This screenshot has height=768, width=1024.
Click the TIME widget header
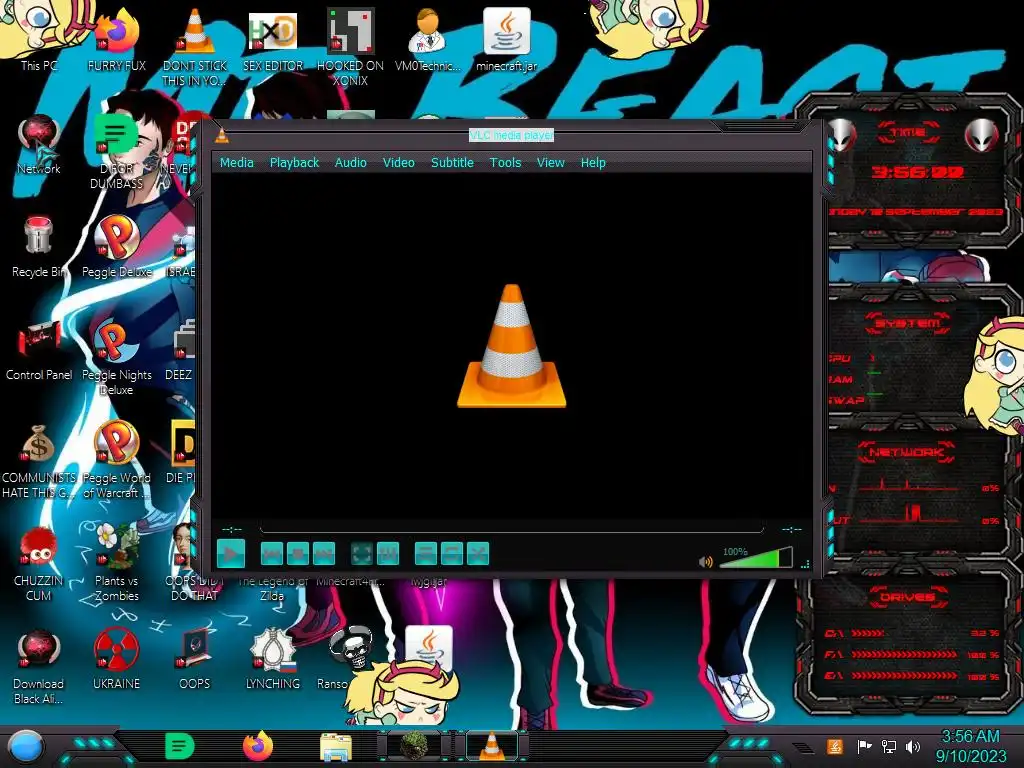908,133
